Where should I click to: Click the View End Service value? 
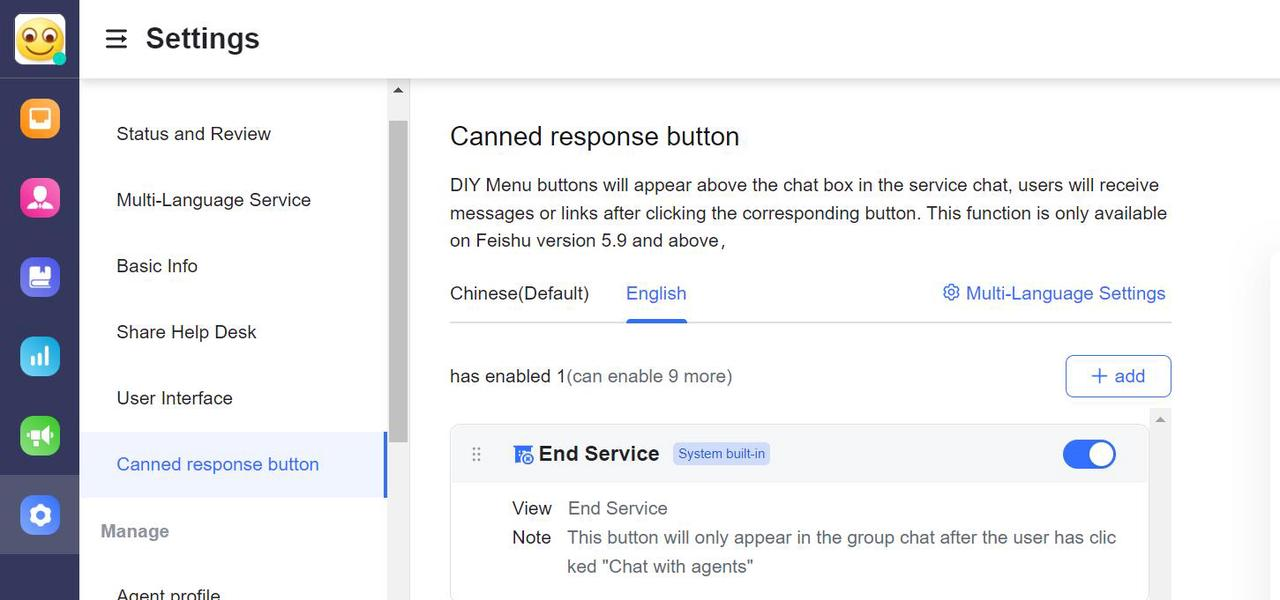coord(617,508)
